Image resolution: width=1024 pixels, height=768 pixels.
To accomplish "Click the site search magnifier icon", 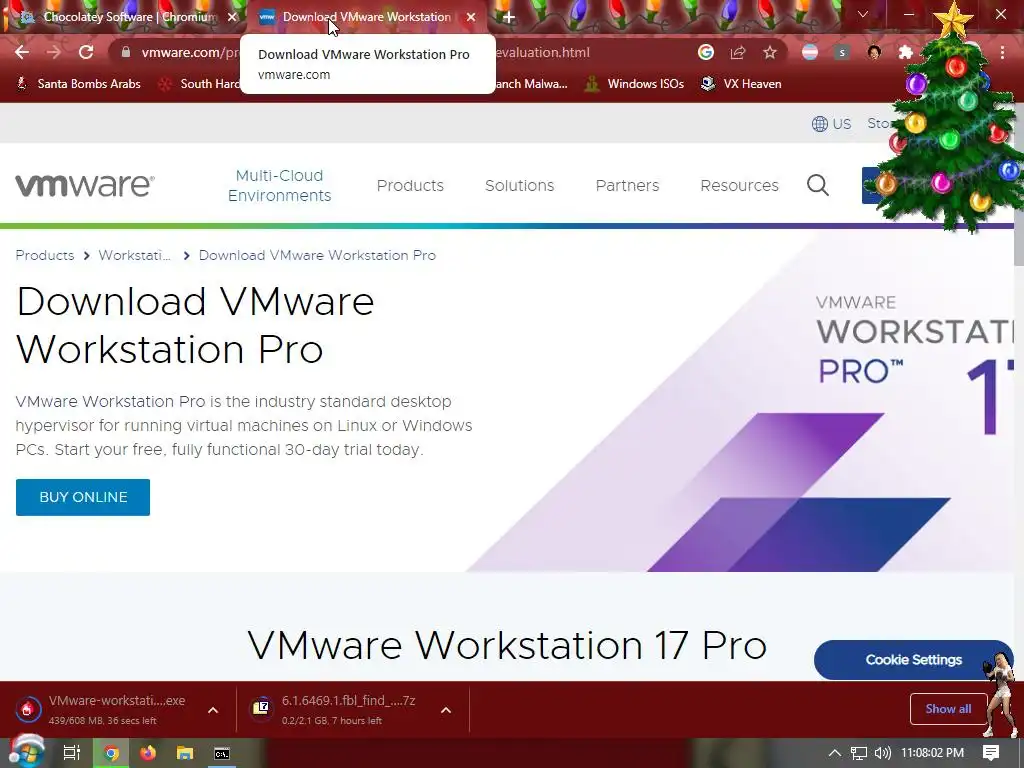I will tap(818, 185).
